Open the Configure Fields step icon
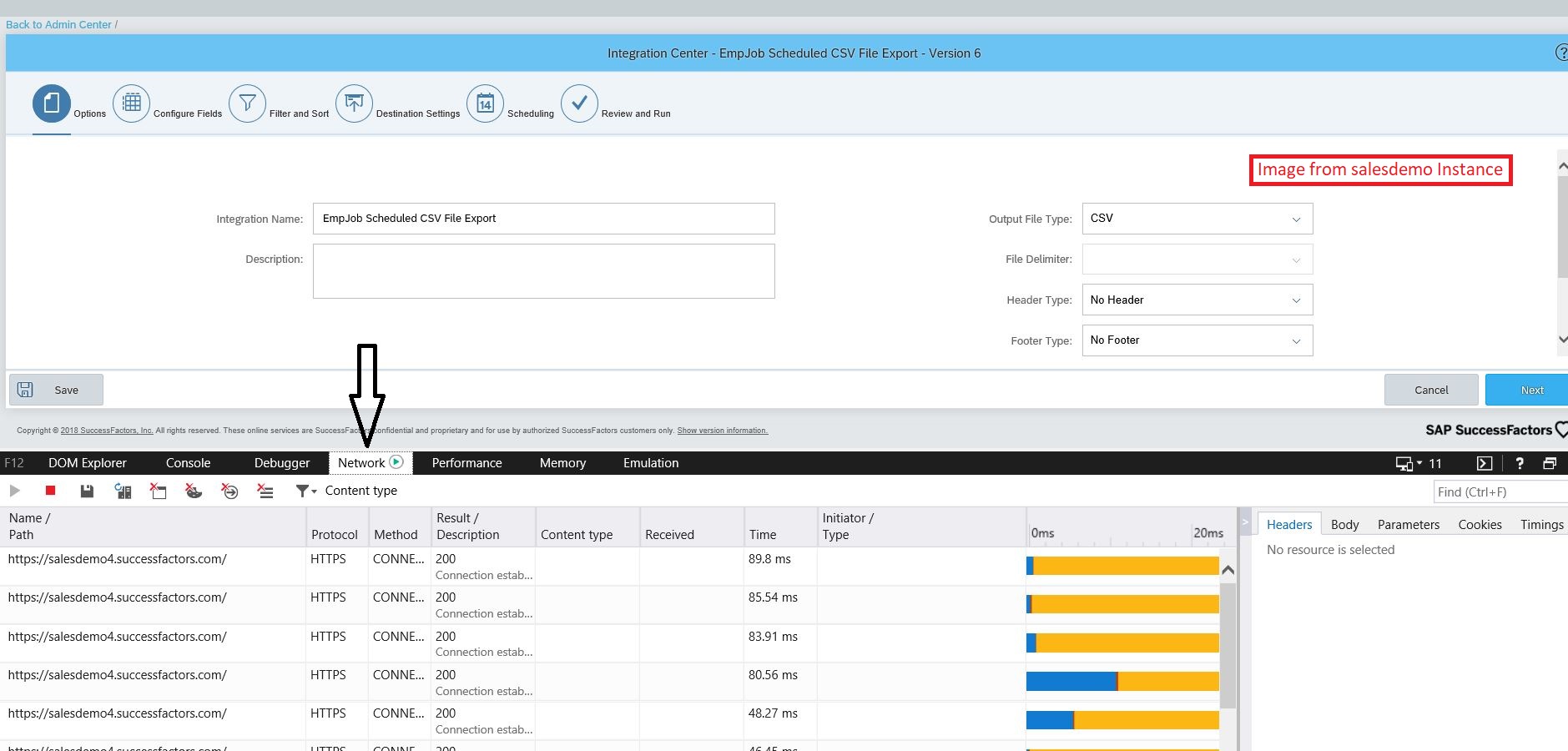Screen dimensions: 1568x751 coord(132,103)
